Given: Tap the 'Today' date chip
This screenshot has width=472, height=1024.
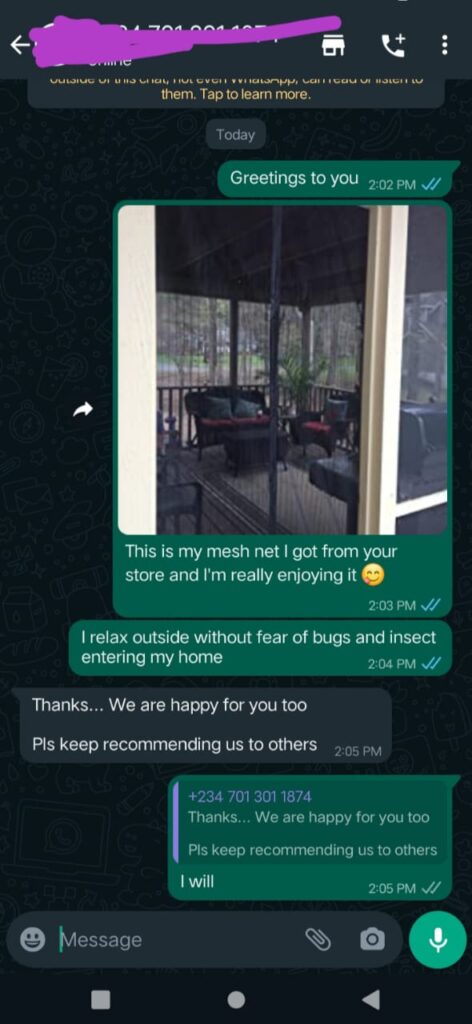Looking at the screenshot, I should (236, 135).
